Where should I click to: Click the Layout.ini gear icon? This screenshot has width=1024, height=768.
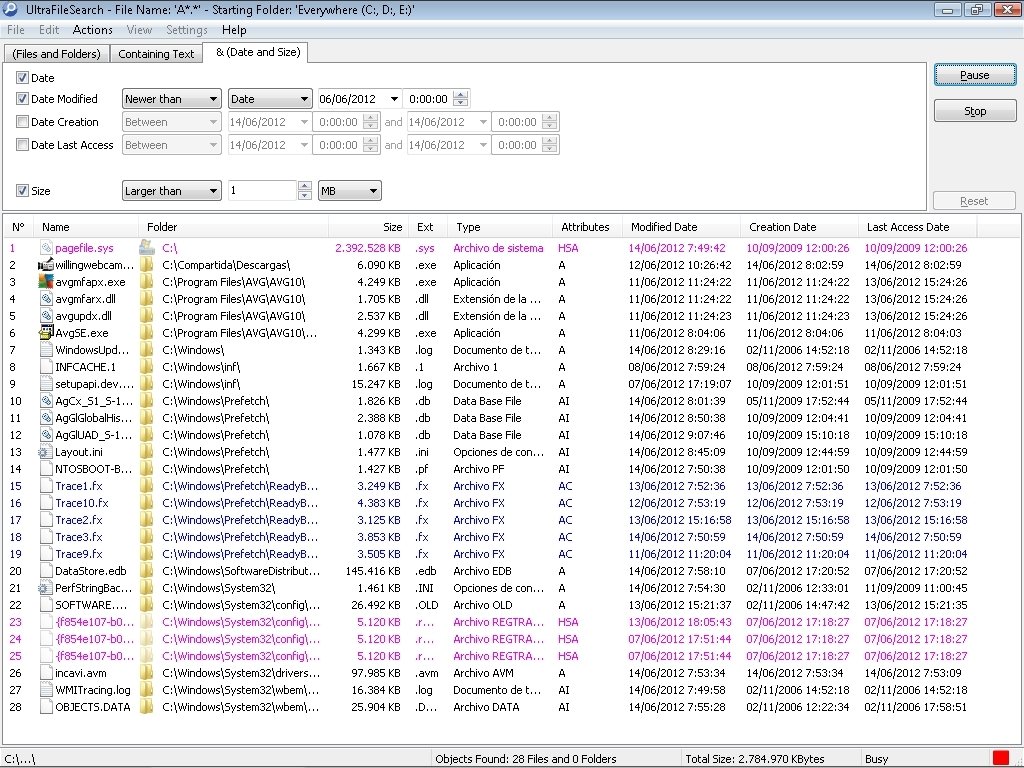(44, 452)
